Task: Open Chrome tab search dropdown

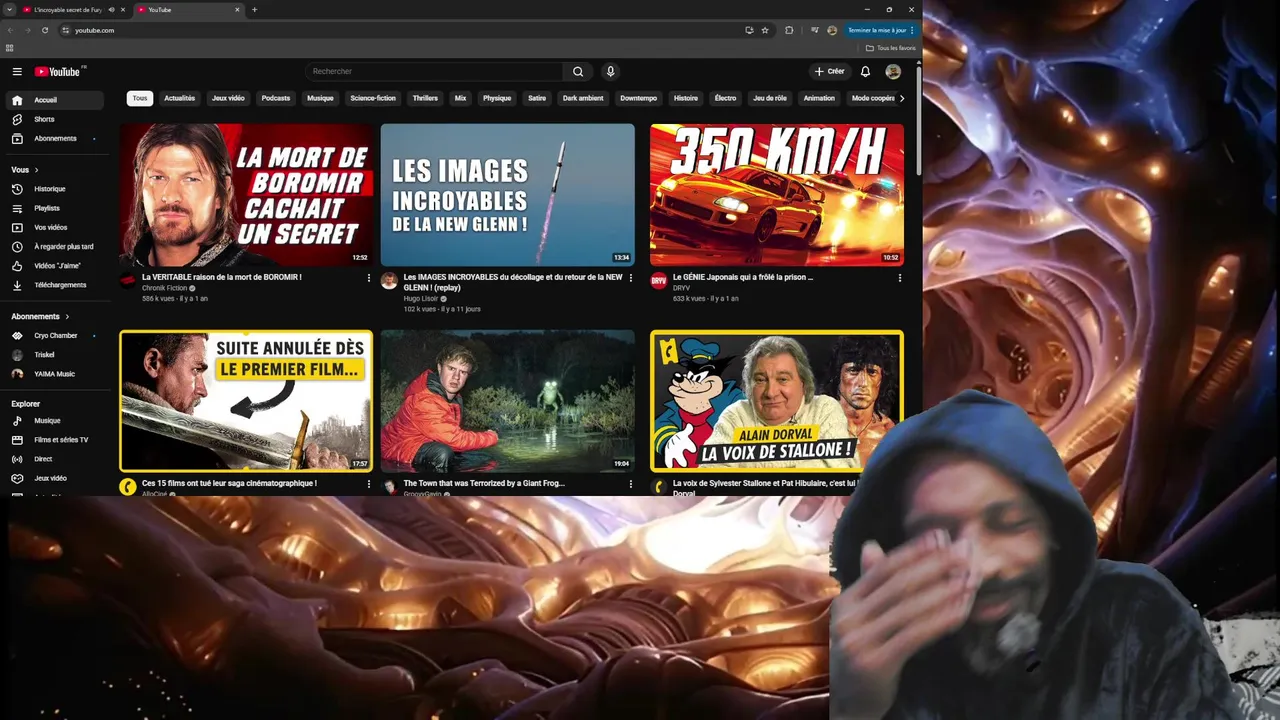Action: 9,9
